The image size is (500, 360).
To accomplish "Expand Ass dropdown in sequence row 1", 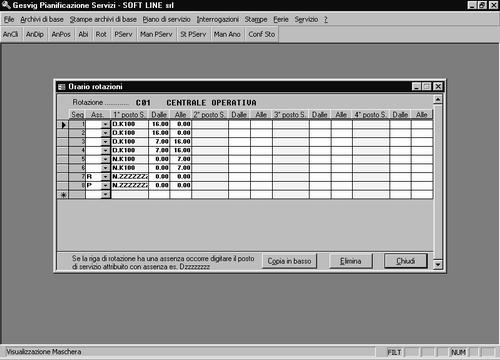I will [x=105, y=124].
